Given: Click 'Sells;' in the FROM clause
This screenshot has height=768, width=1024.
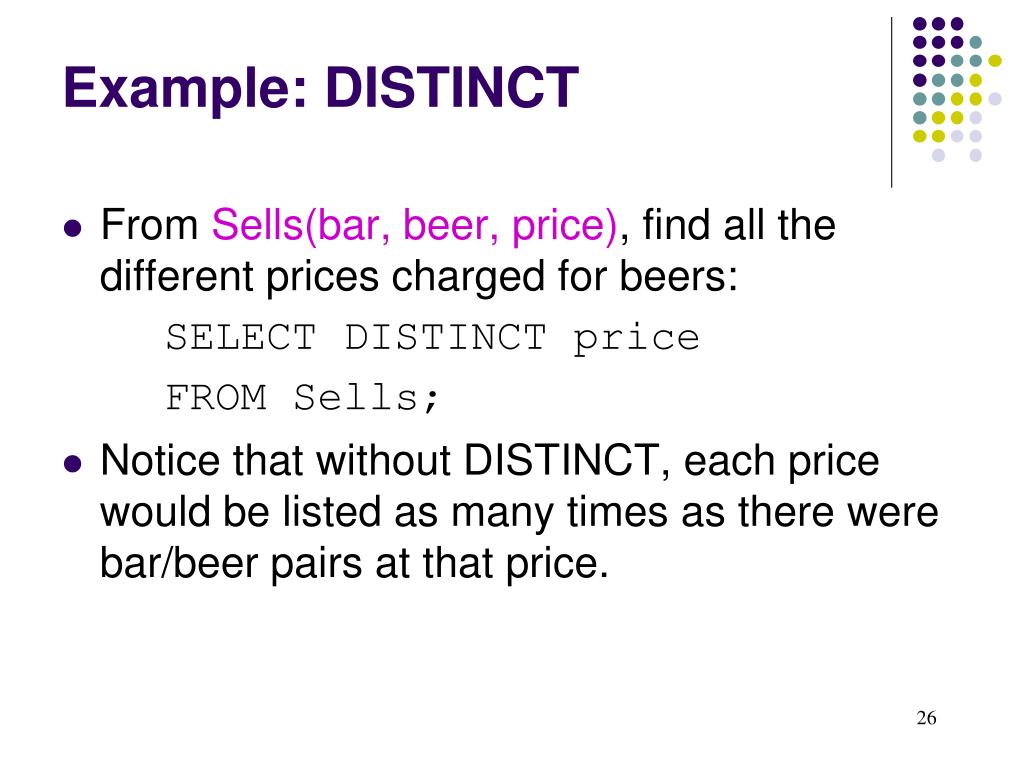Looking at the screenshot, I should [366, 398].
